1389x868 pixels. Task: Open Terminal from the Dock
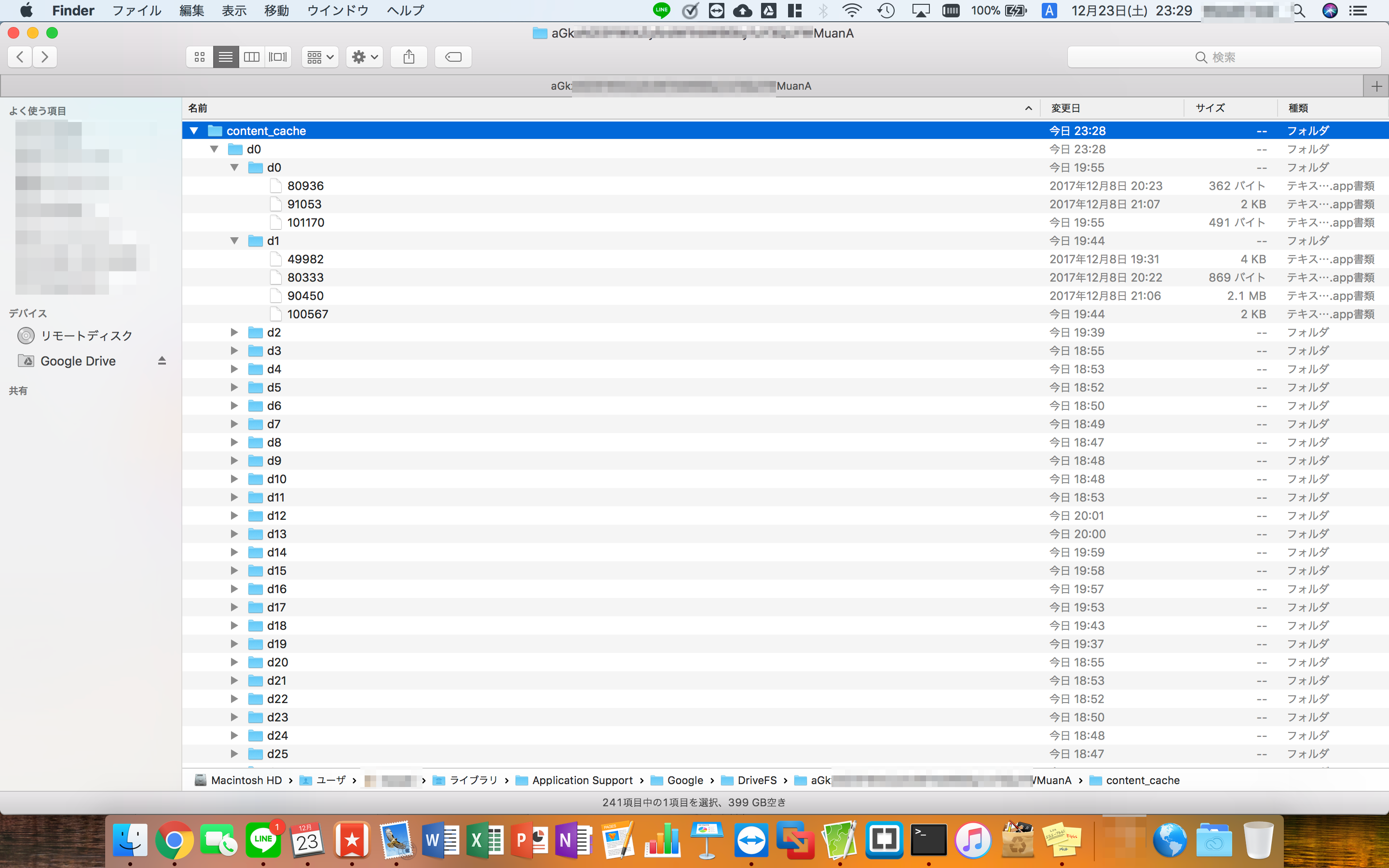click(928, 841)
